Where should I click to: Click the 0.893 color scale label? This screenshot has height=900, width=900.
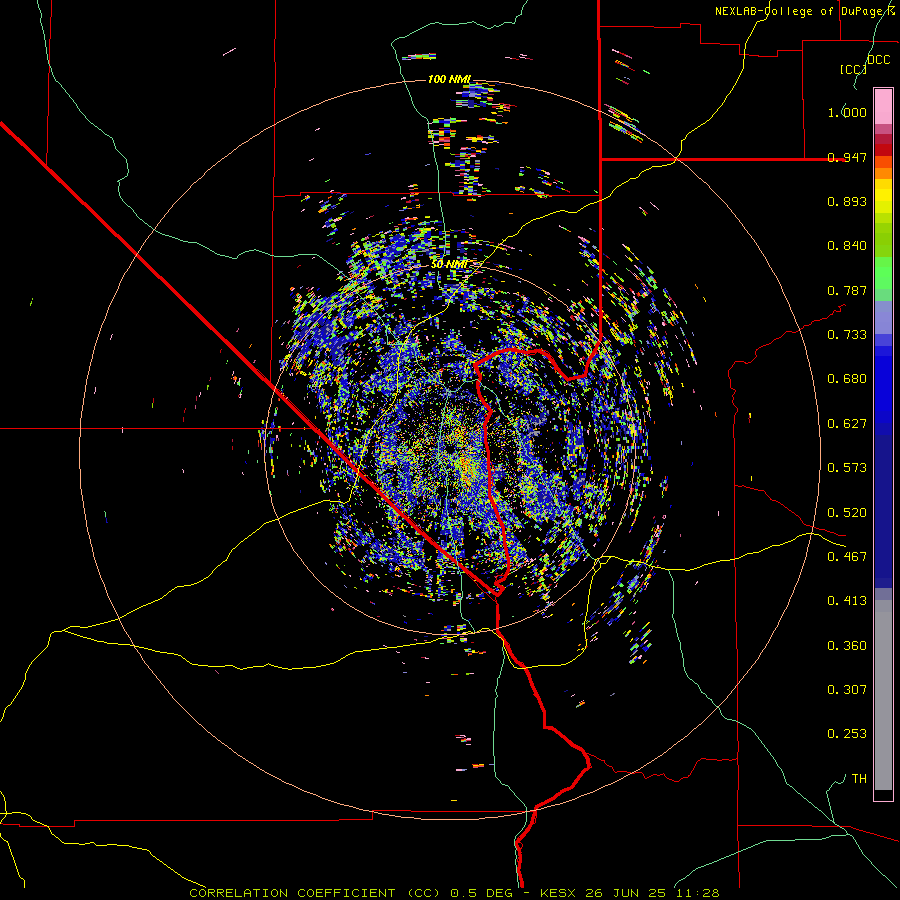[x=847, y=201]
